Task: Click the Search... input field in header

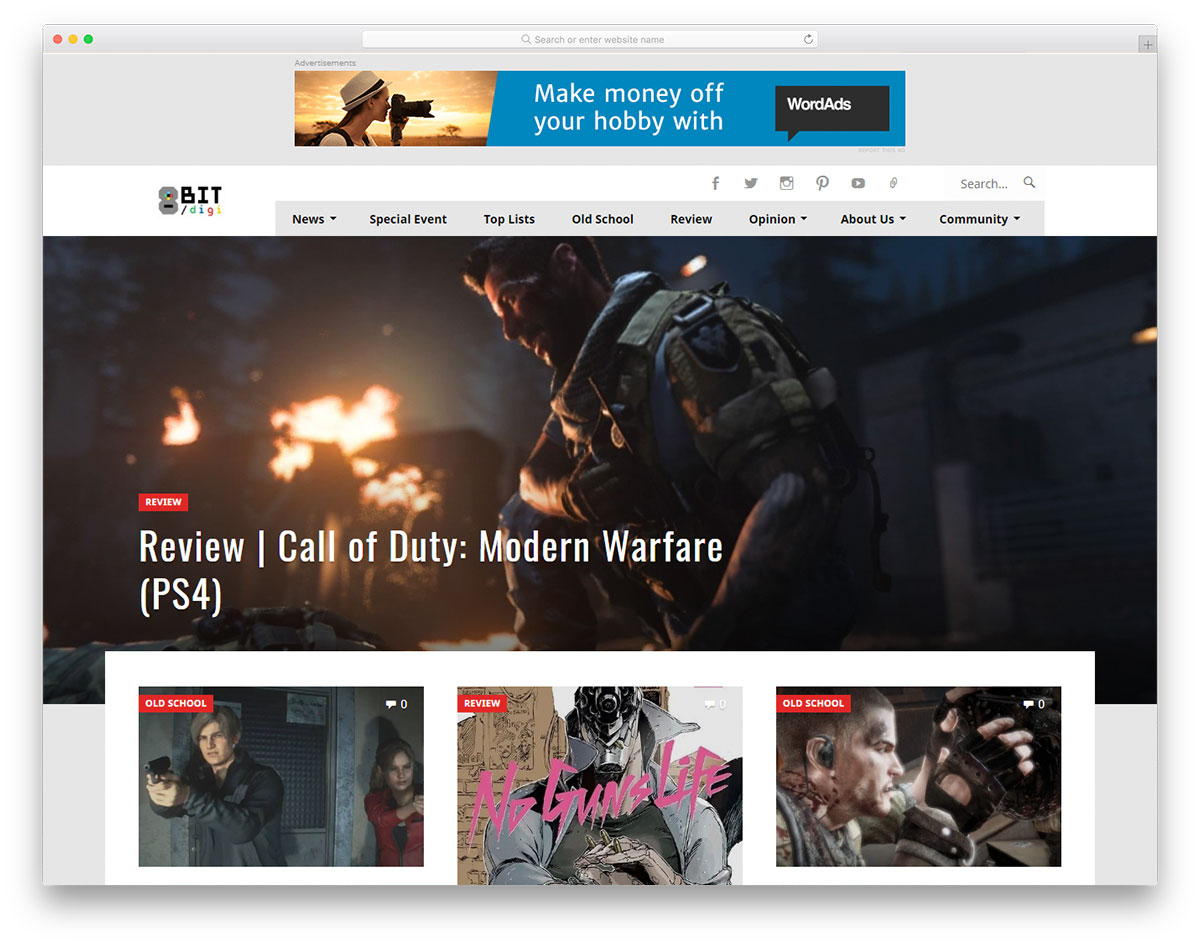Action: [984, 183]
